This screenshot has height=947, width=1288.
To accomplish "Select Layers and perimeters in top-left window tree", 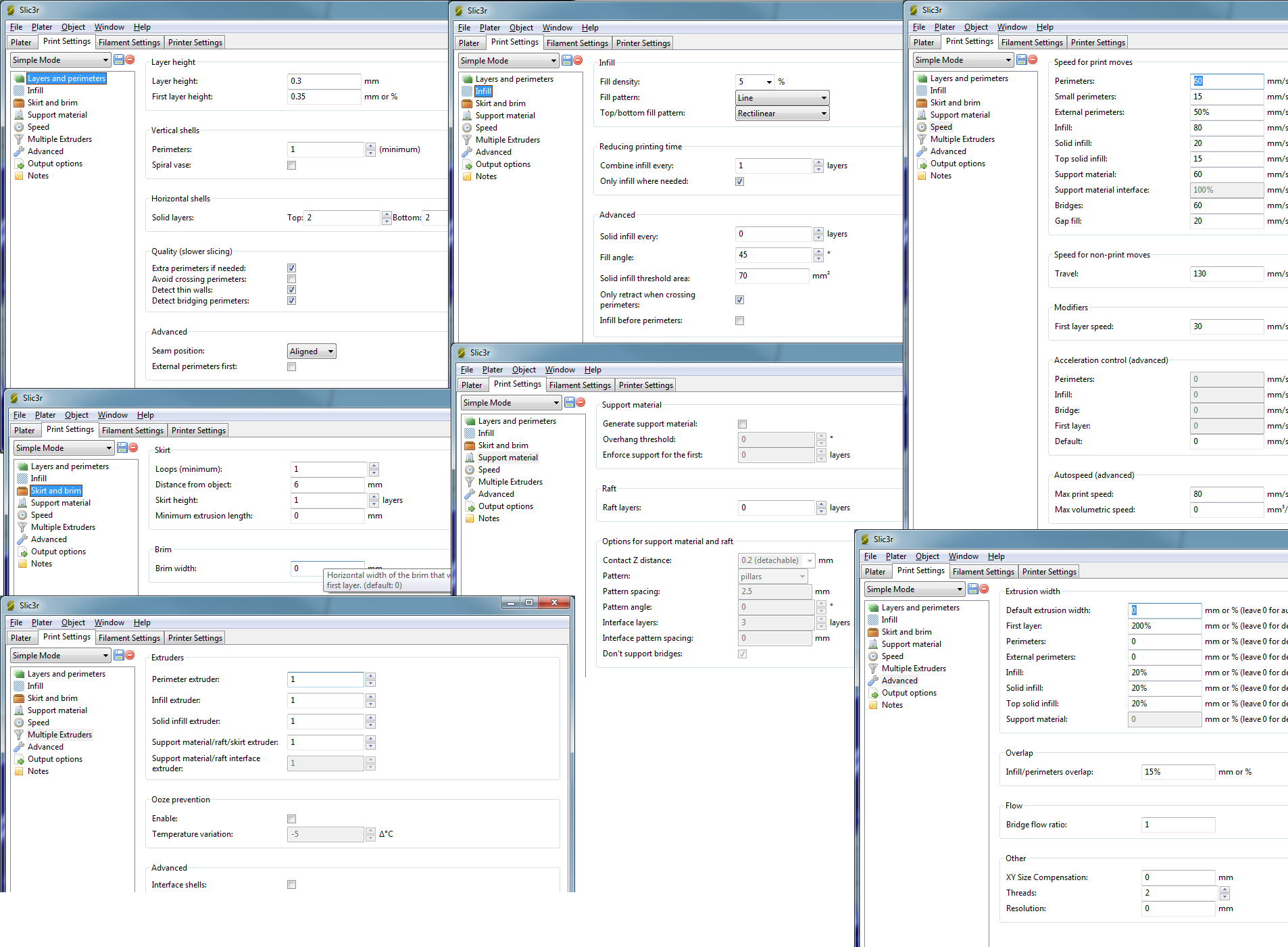I will pyautogui.click(x=66, y=78).
